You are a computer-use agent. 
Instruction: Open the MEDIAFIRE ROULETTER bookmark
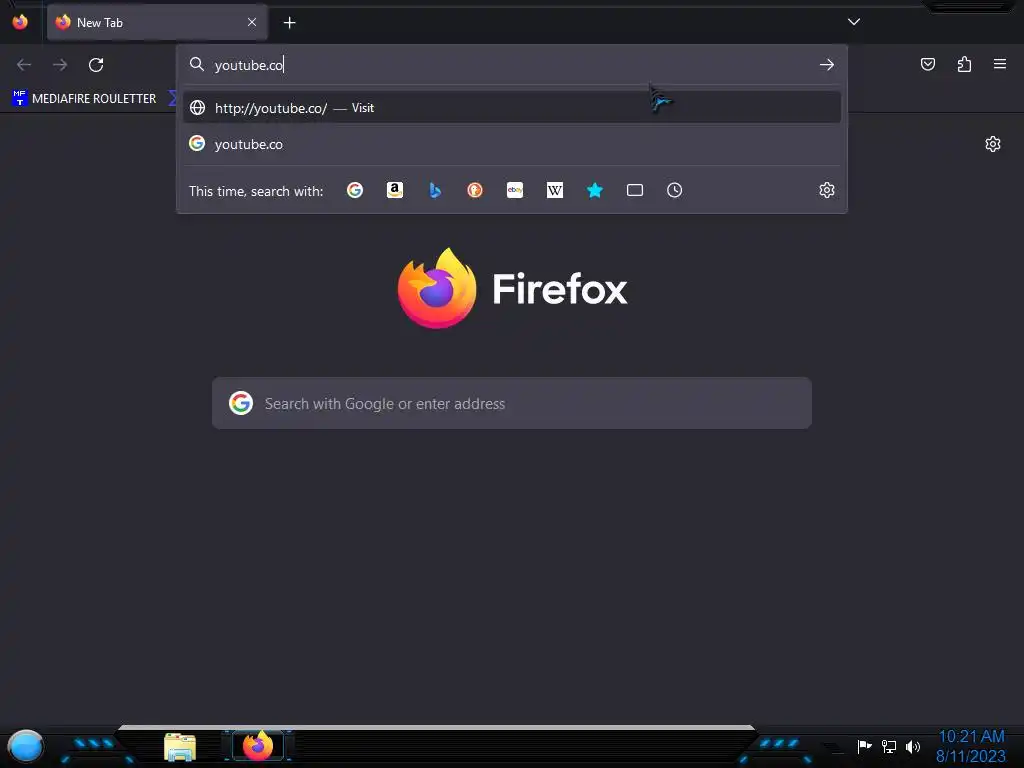pos(84,99)
